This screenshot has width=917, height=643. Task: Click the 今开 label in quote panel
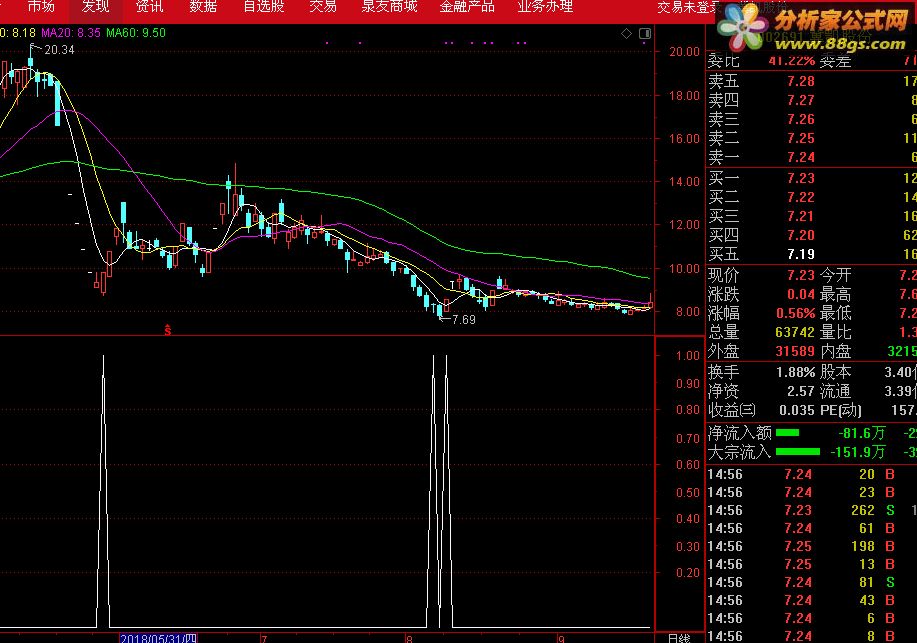[835, 275]
